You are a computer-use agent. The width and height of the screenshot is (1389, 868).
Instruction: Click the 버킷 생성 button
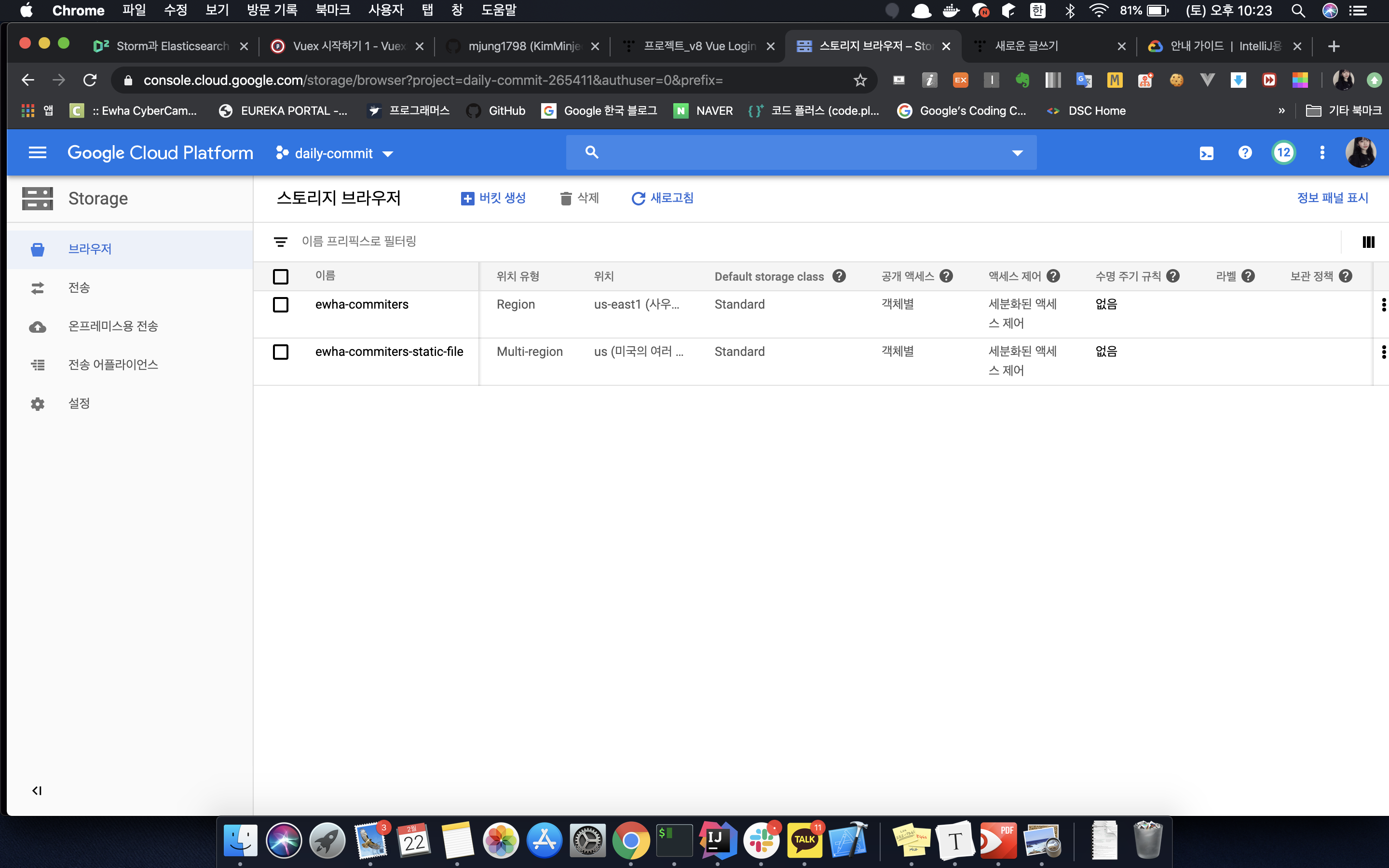[x=493, y=198]
